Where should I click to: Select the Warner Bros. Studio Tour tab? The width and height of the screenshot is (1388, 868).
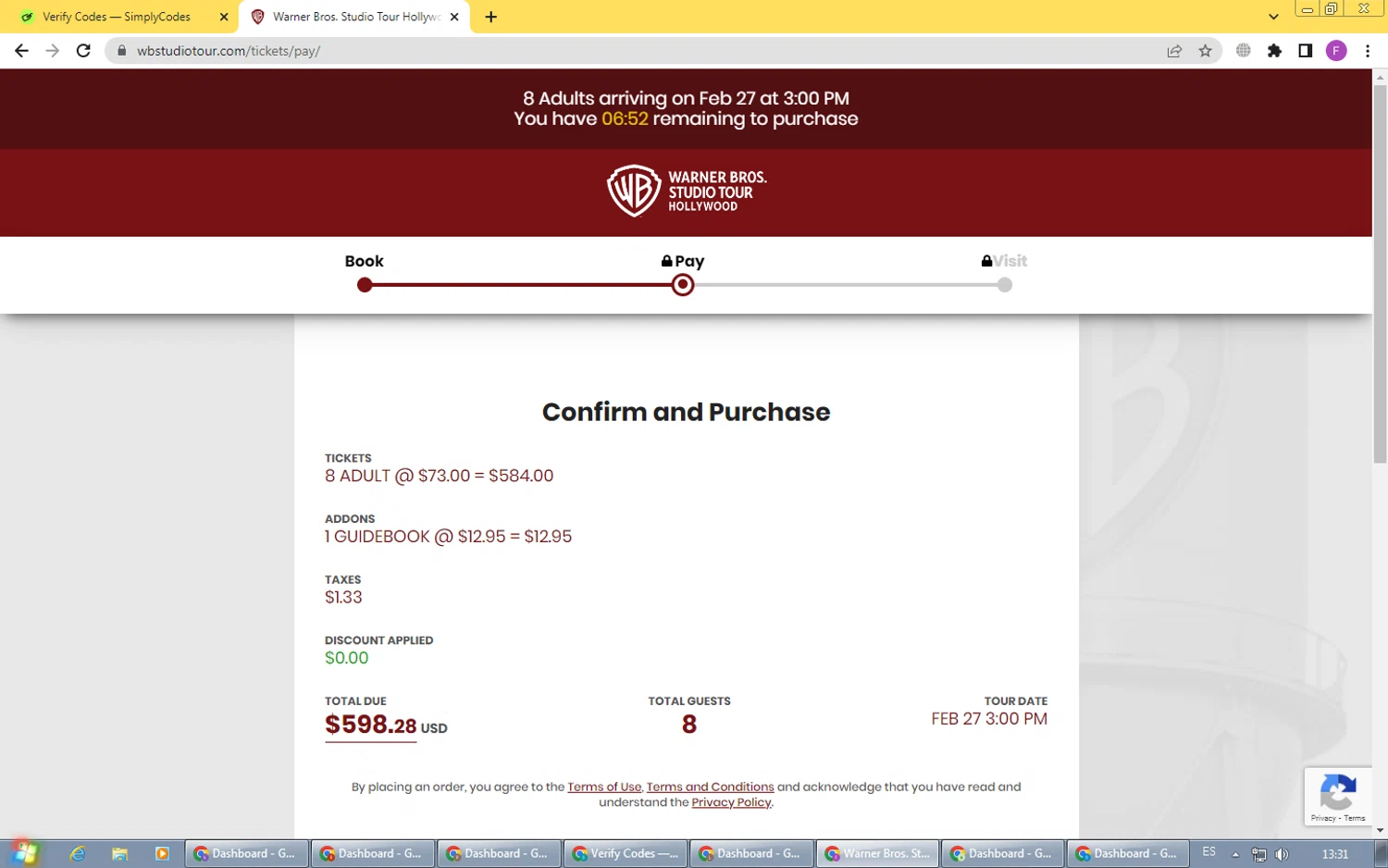pos(355,17)
